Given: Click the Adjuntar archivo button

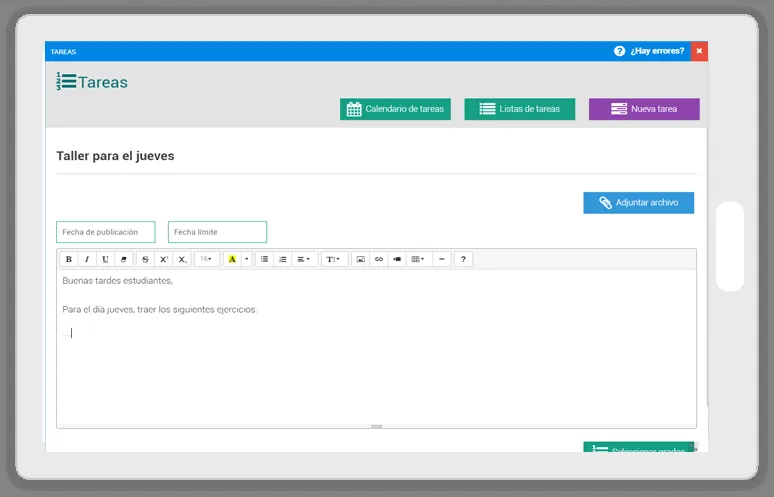Looking at the screenshot, I should pyautogui.click(x=638, y=203).
